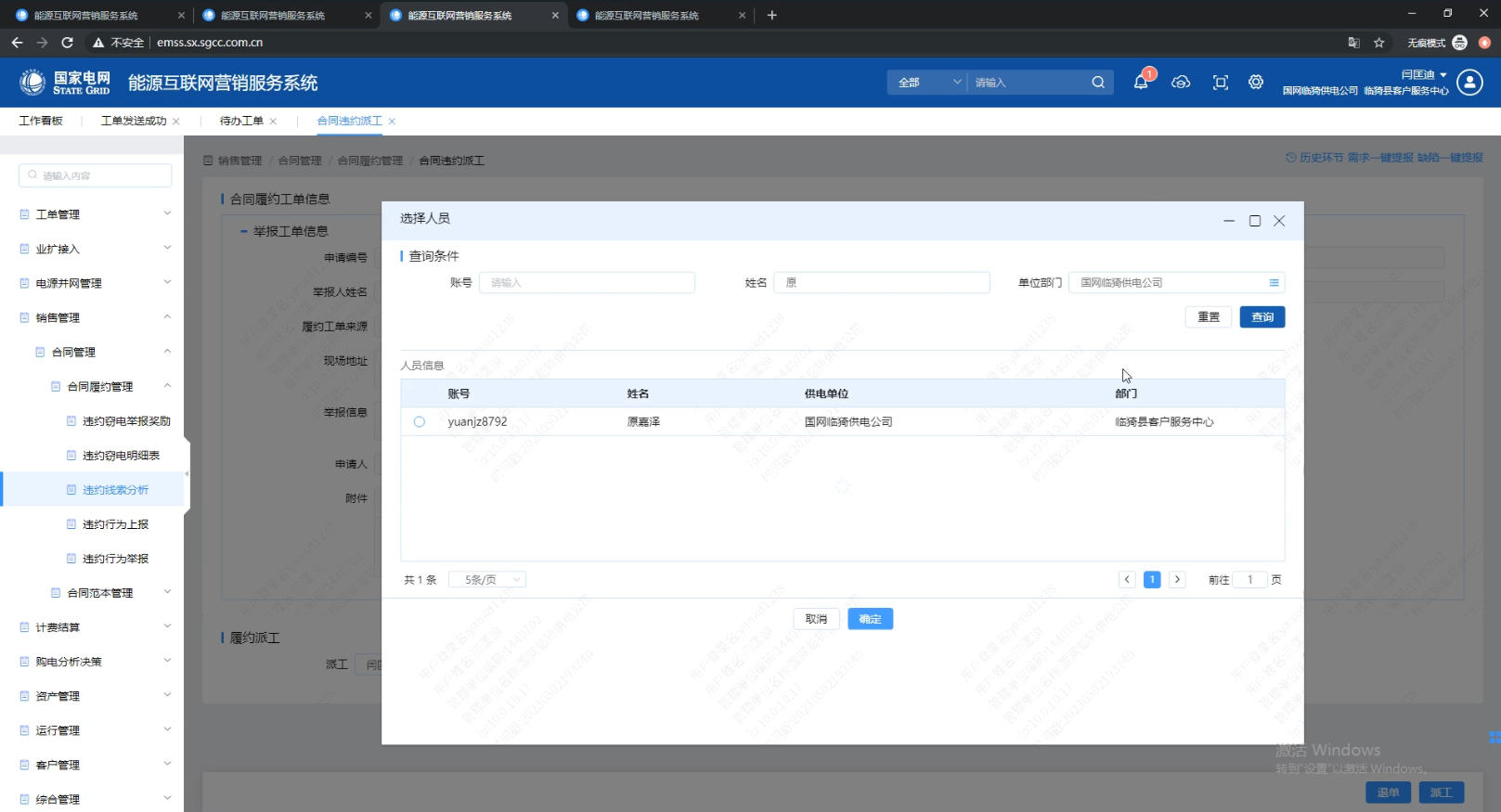Image resolution: width=1501 pixels, height=812 pixels.
Task: Click the 查询 button
Action: (1262, 317)
